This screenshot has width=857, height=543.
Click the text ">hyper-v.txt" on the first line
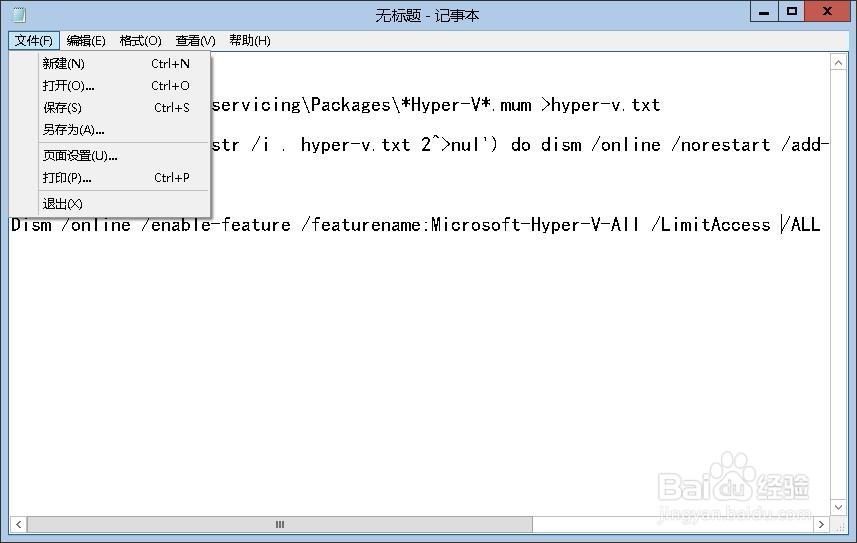coord(601,104)
